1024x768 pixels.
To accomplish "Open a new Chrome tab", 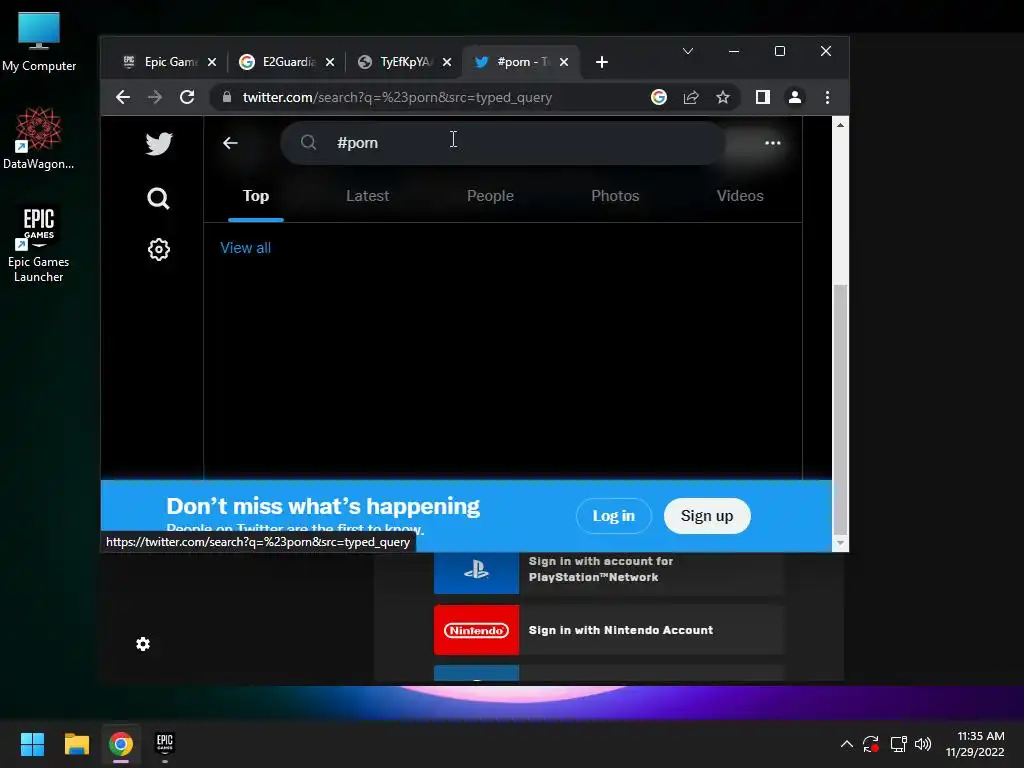I will tap(601, 62).
